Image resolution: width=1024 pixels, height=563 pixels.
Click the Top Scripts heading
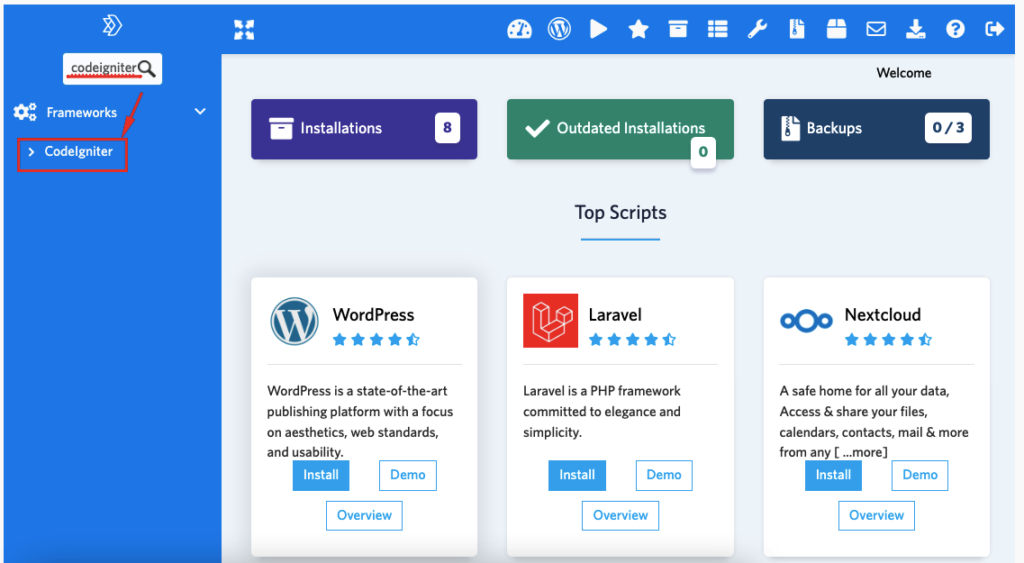tap(620, 213)
